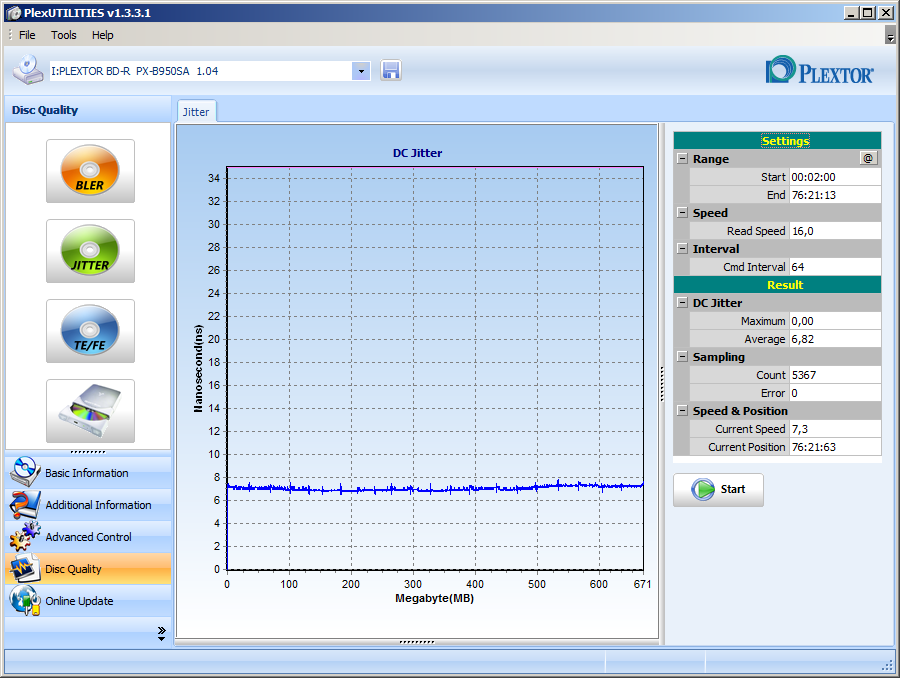Click the Read Speed value field
This screenshot has width=900, height=678.
point(835,231)
